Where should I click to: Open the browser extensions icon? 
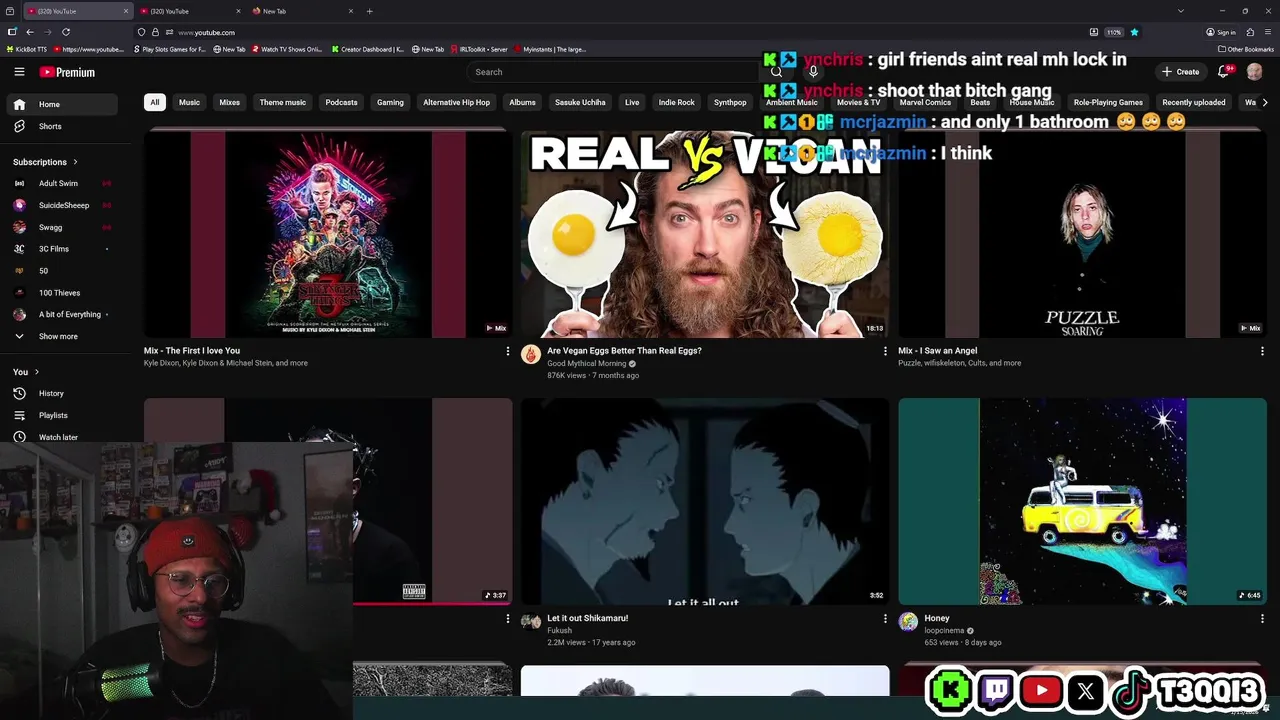pos(1250,32)
